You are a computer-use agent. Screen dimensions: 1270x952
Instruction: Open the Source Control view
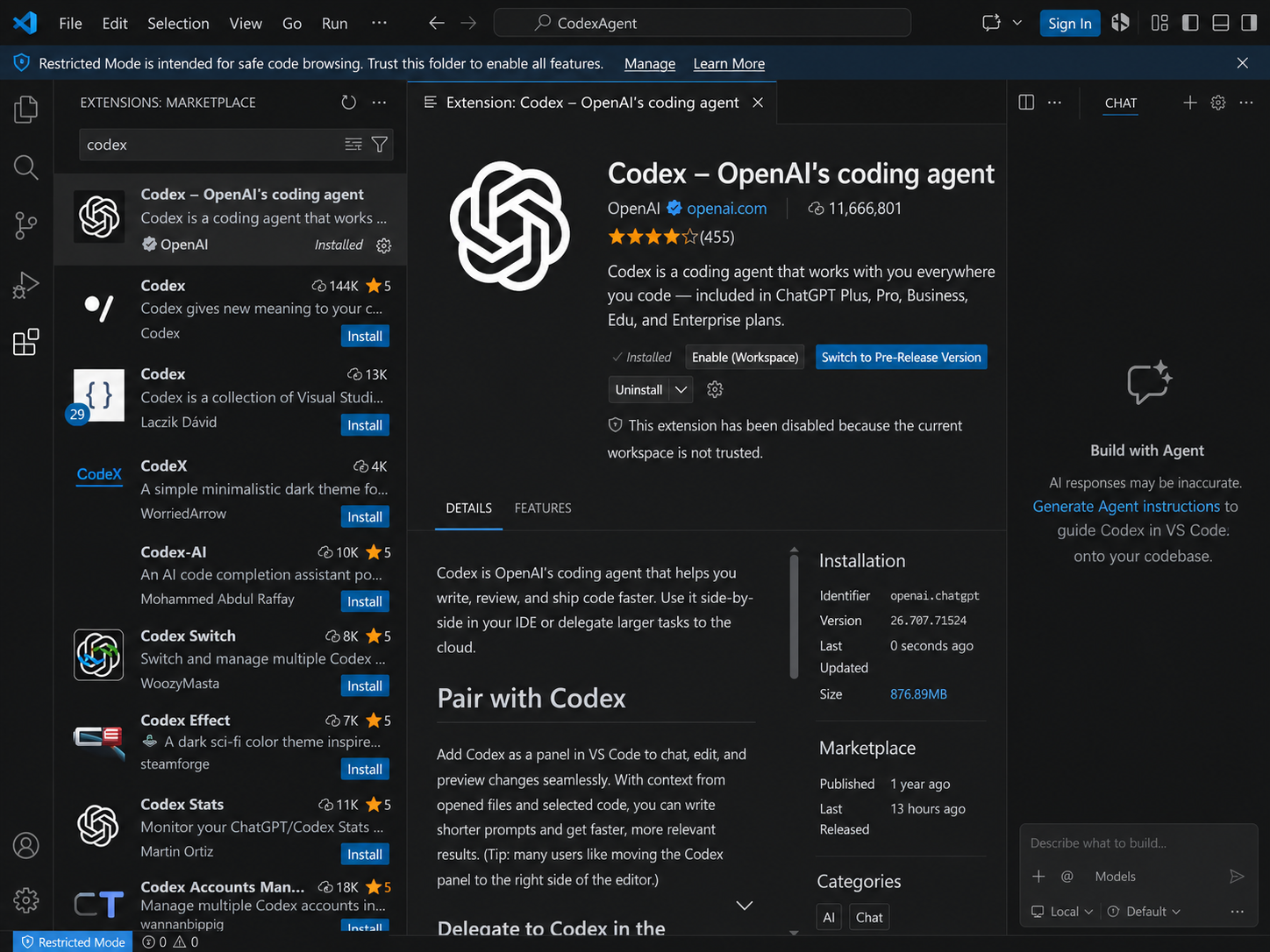point(26,225)
